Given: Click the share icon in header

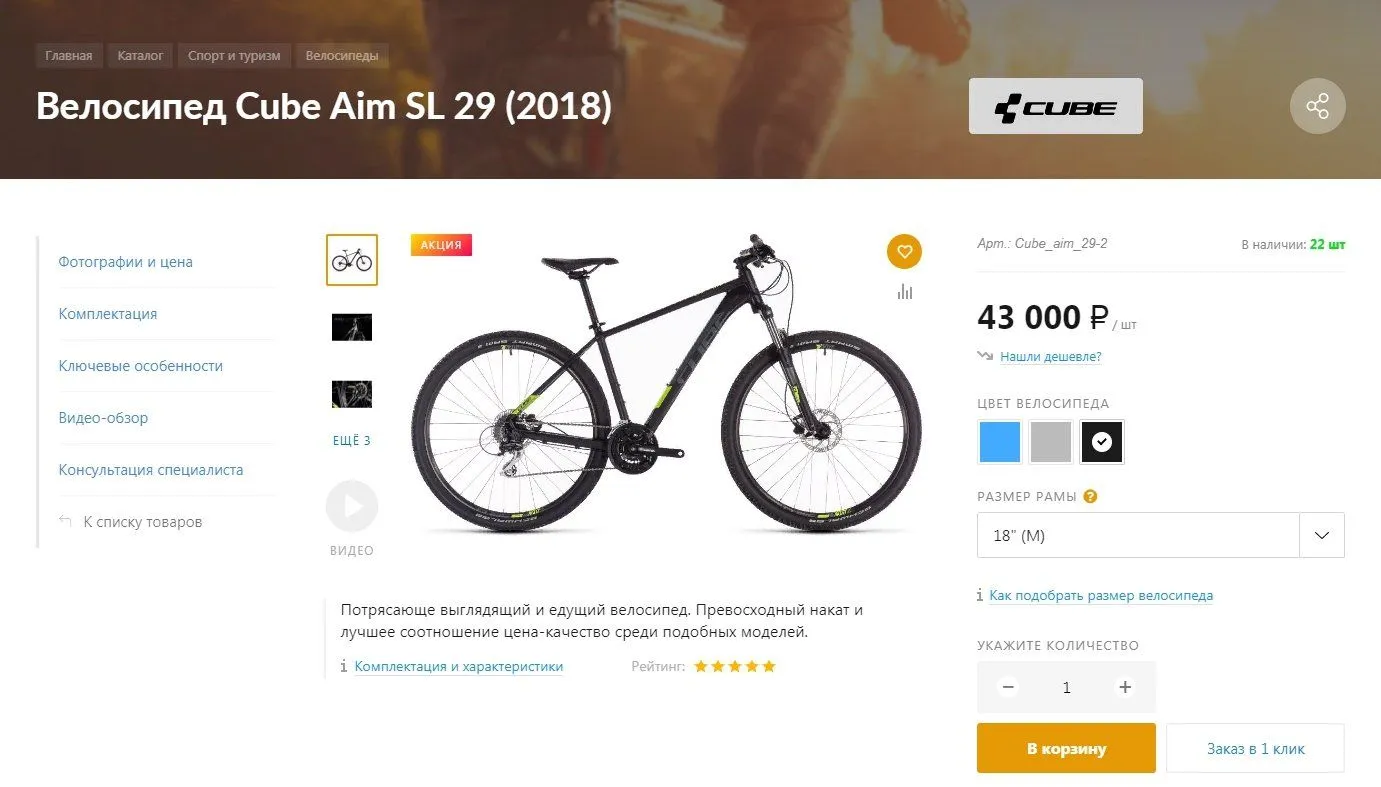Looking at the screenshot, I should click(1317, 106).
